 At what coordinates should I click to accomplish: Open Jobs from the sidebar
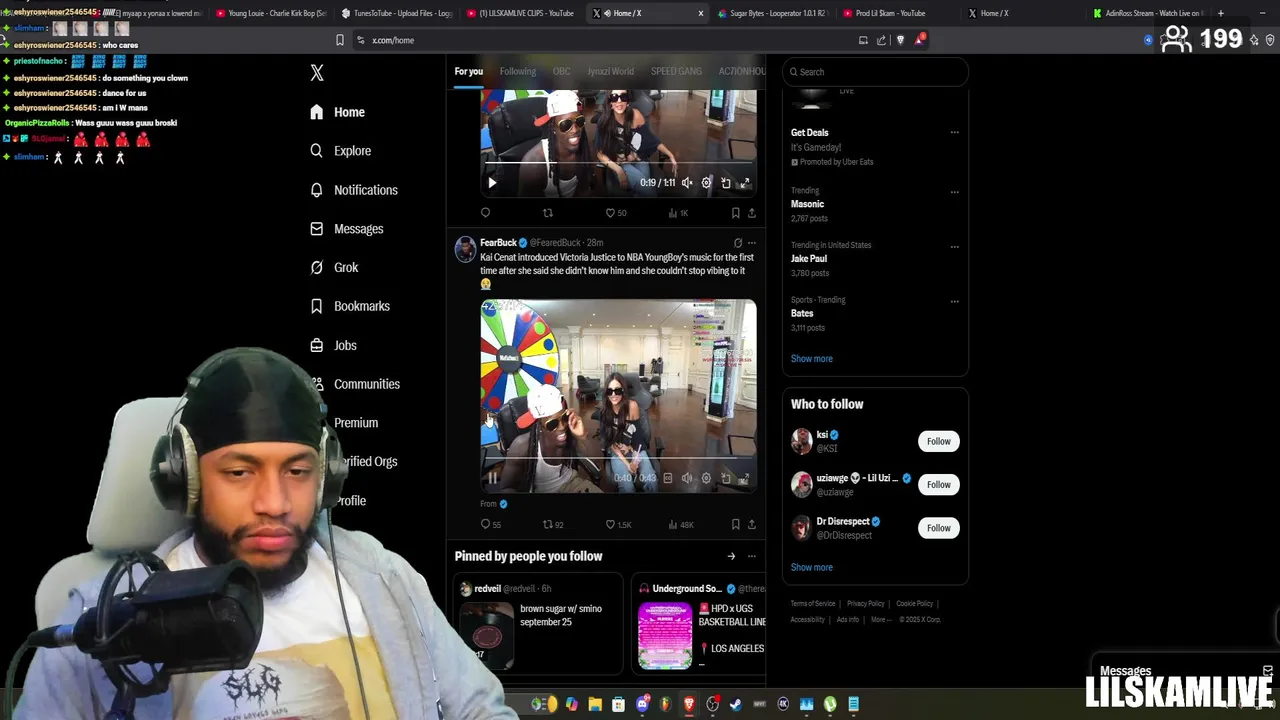[x=333, y=345]
